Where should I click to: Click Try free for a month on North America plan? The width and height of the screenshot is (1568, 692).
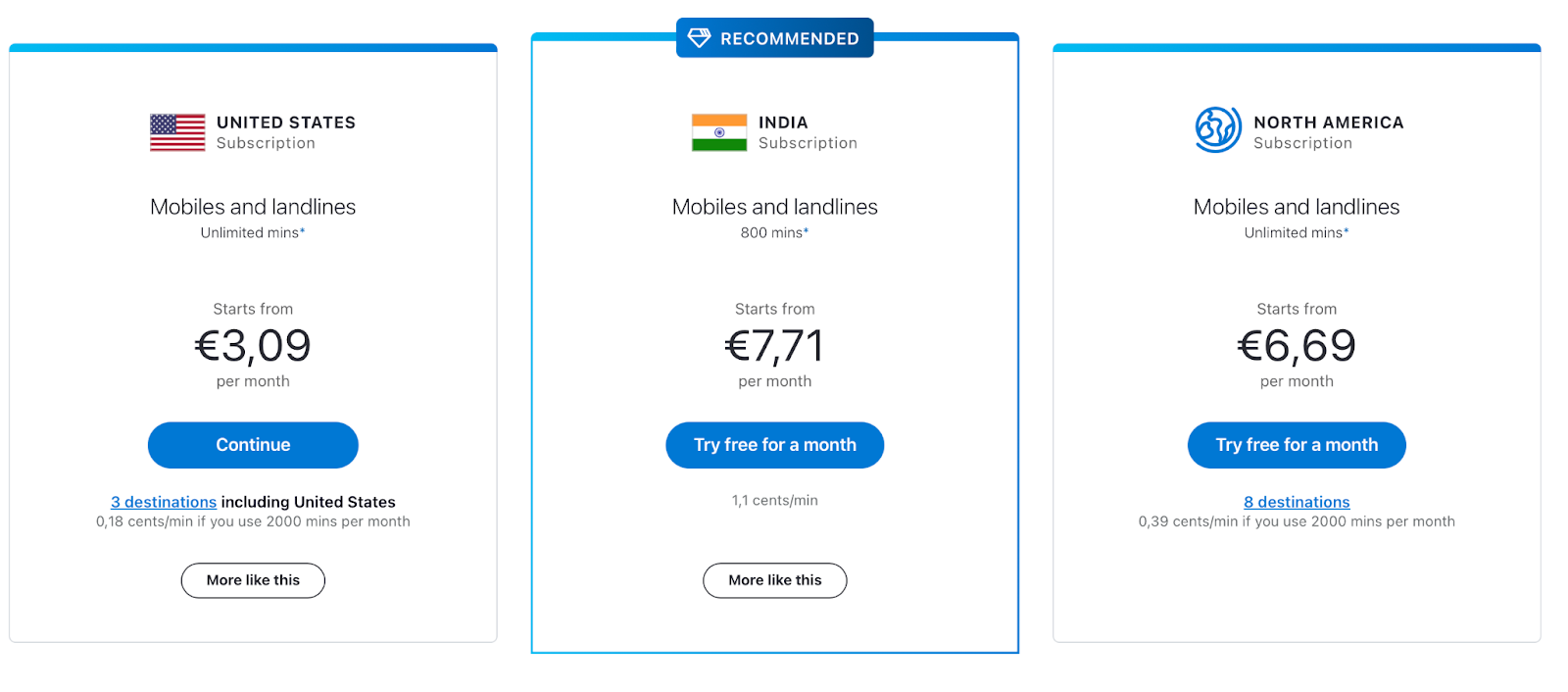(x=1297, y=445)
